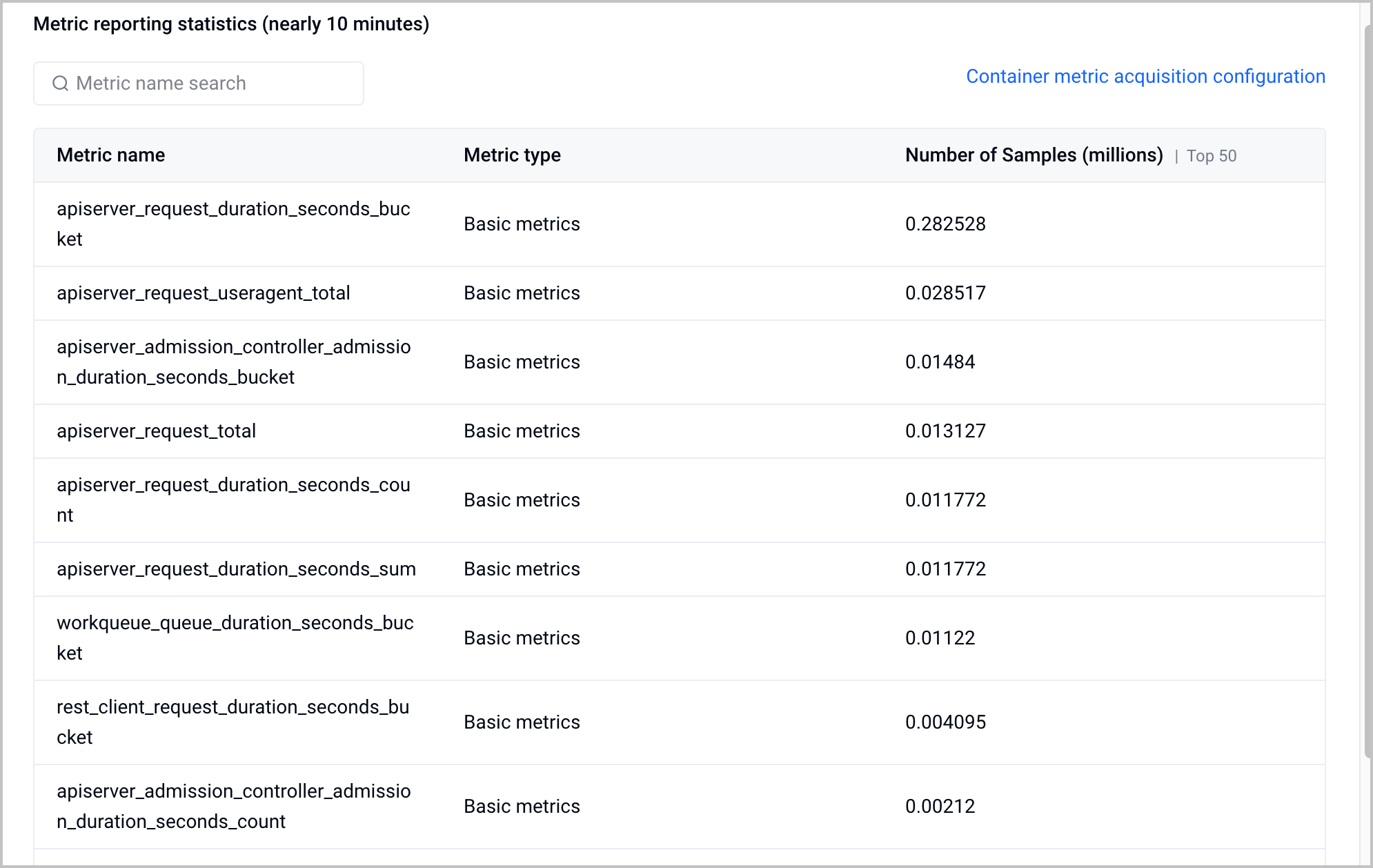Click the magnifier icon in search box
The height and width of the screenshot is (868, 1373).
pos(61,83)
